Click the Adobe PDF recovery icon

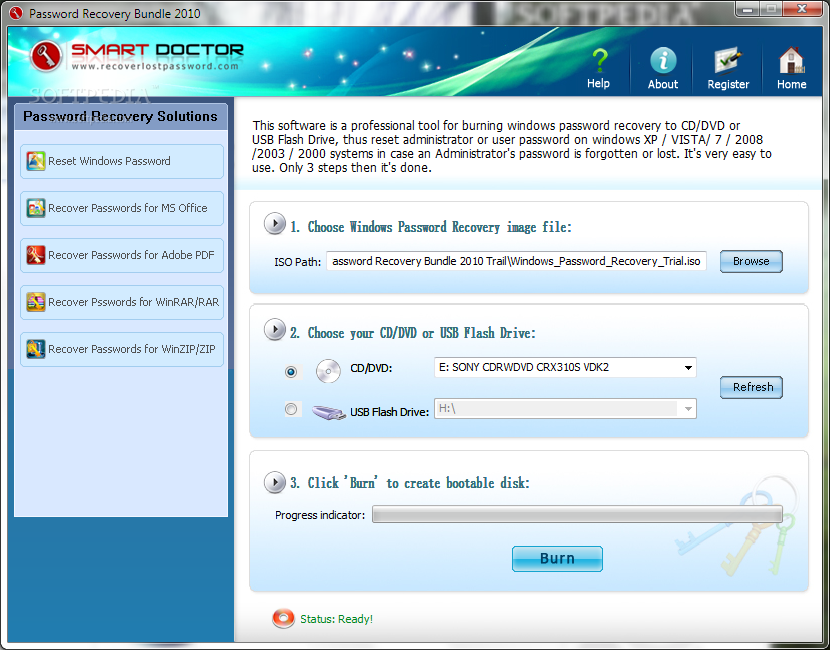click(x=36, y=255)
